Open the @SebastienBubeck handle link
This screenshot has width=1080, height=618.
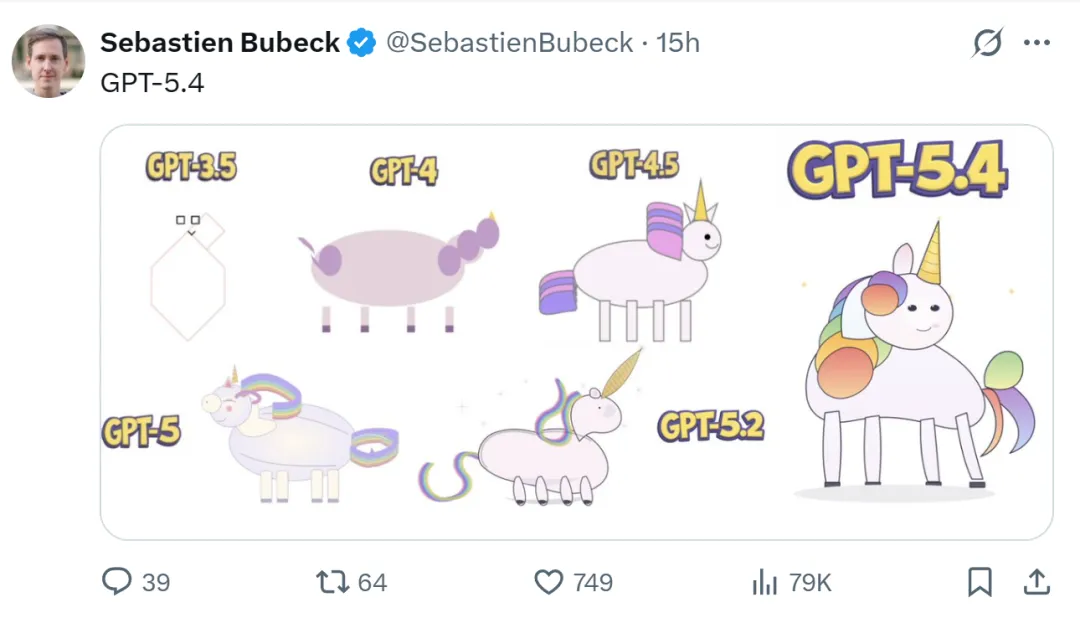[509, 43]
